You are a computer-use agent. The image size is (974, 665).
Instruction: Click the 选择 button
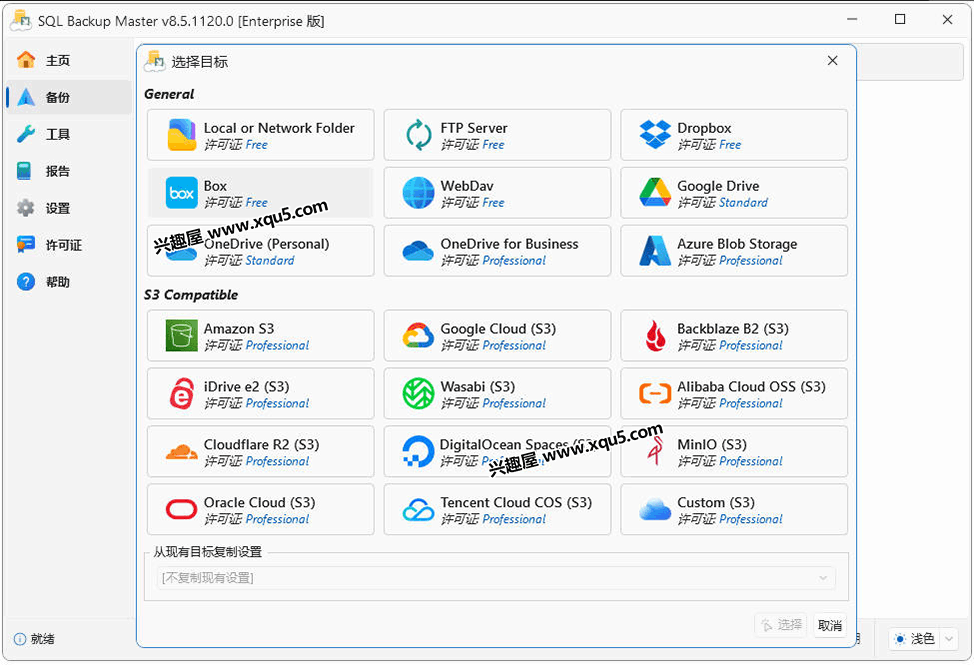[x=780, y=625]
